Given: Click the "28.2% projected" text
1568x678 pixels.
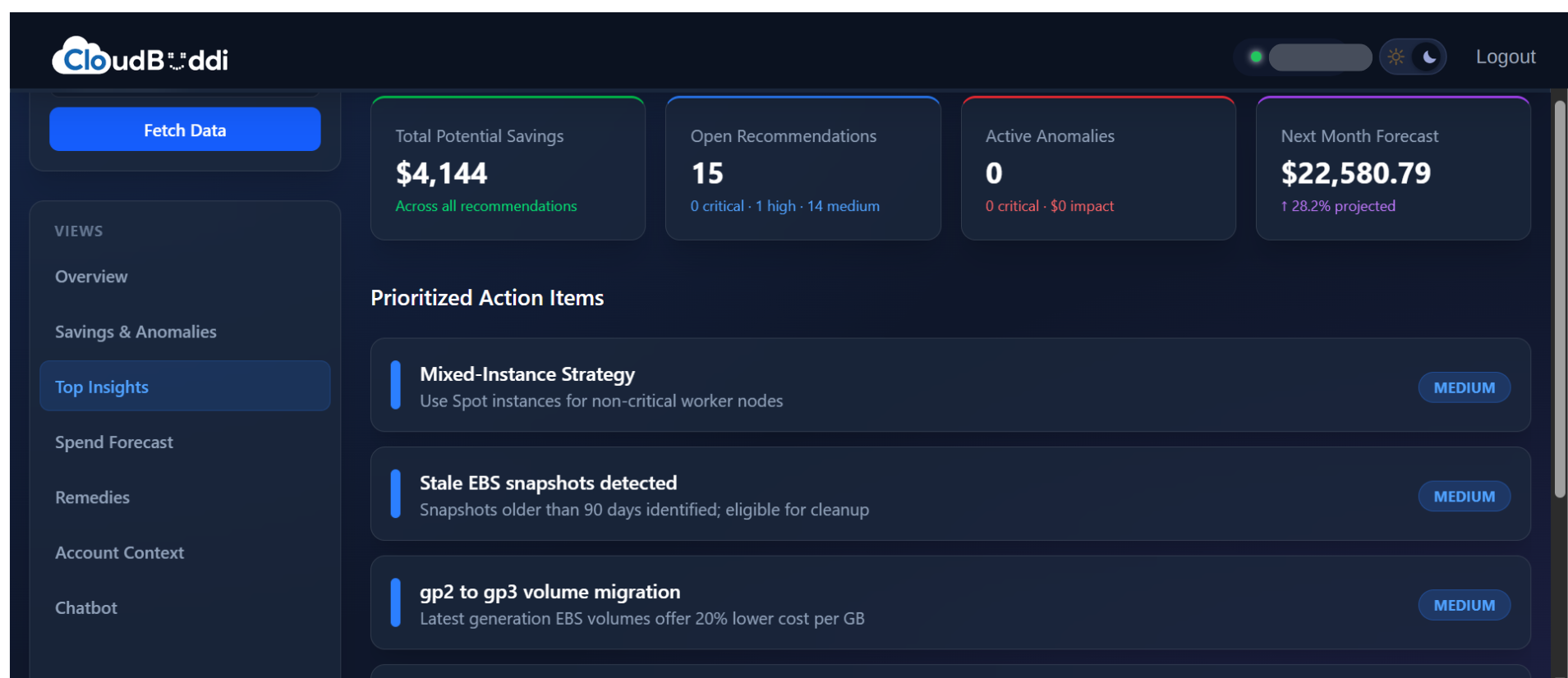Looking at the screenshot, I should coord(1338,206).
